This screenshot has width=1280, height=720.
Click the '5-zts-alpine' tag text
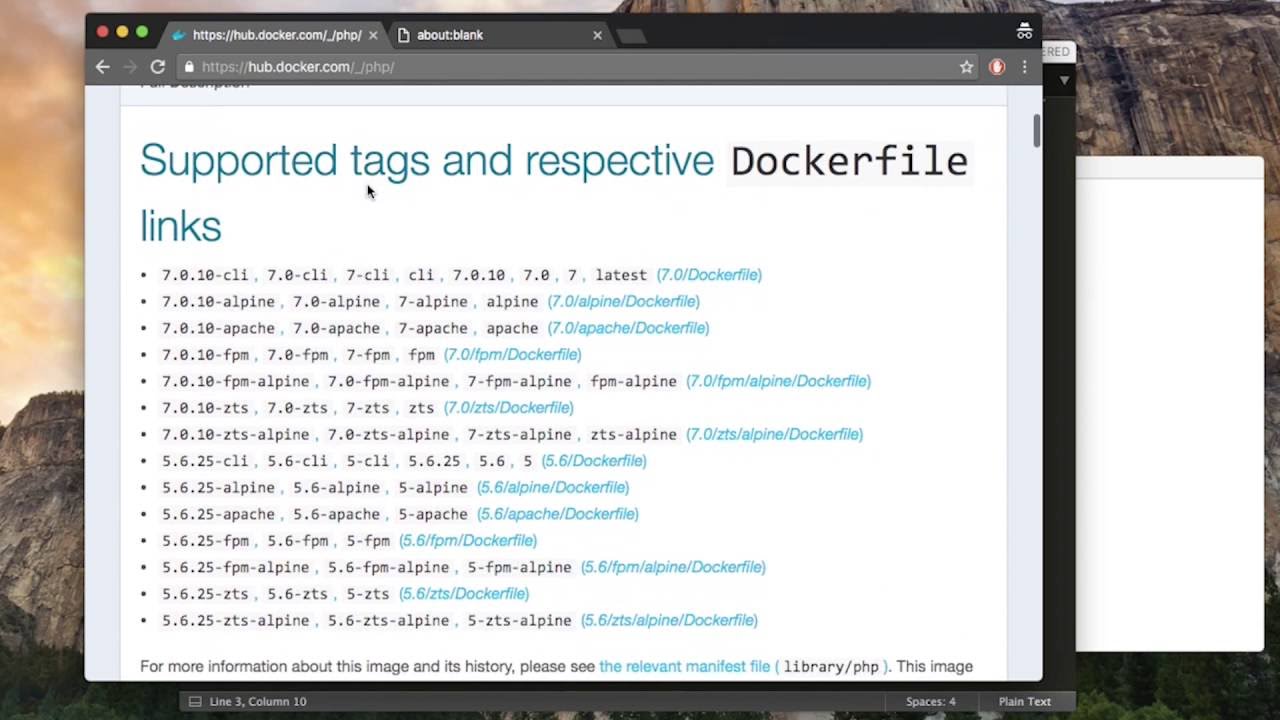[x=519, y=620]
